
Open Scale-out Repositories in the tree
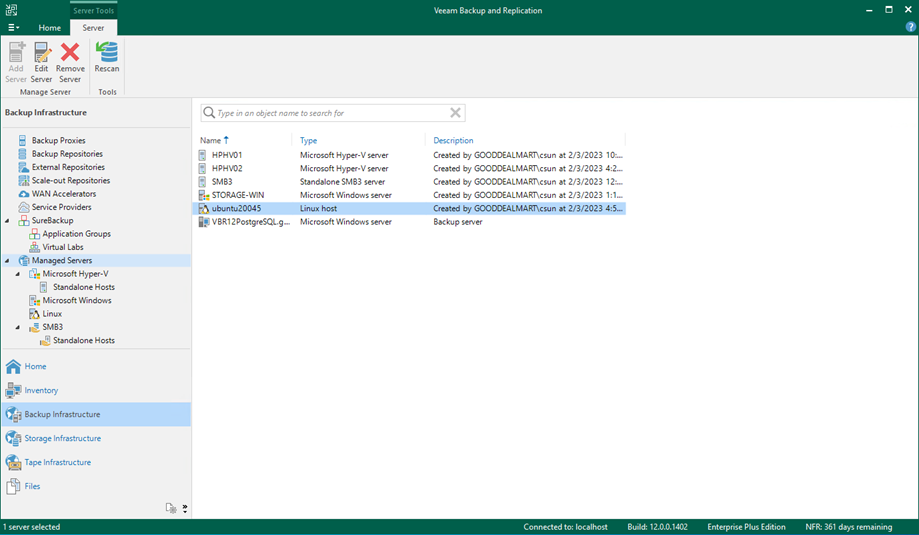coord(70,180)
